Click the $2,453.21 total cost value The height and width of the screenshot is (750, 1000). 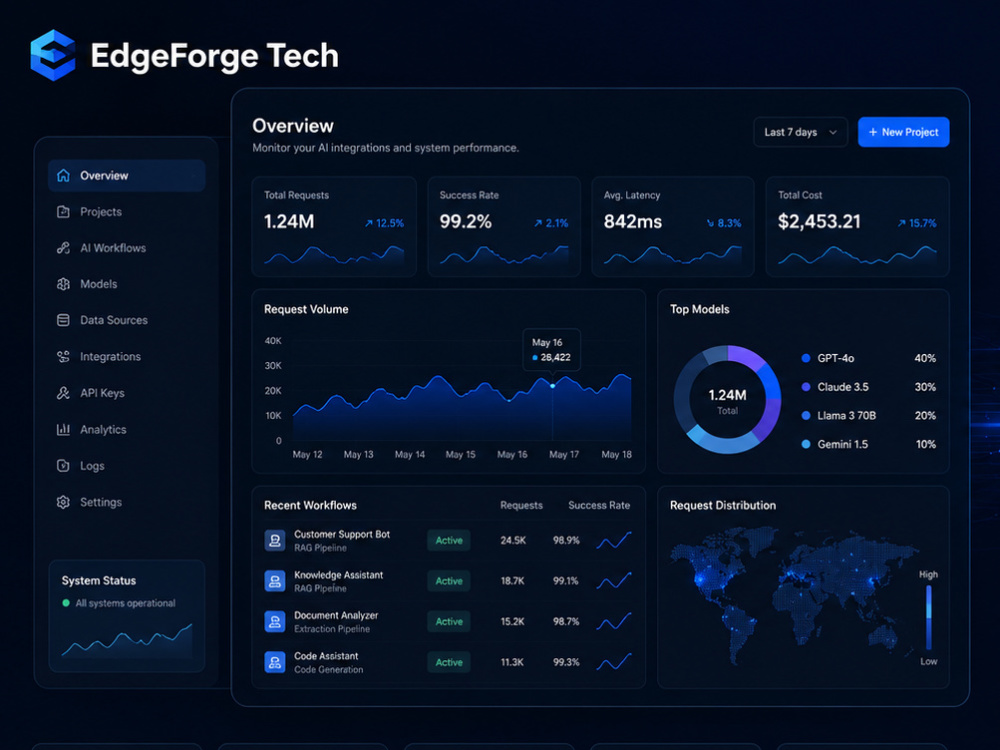point(820,222)
